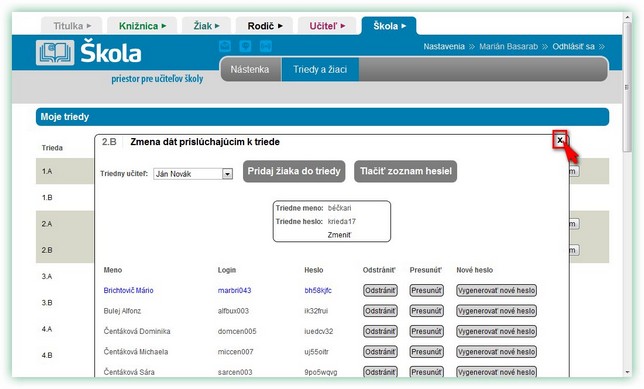Image resolution: width=644 pixels, height=389 pixels.
Task: Generate new password for Čentáková Dominika
Action: coord(496,331)
